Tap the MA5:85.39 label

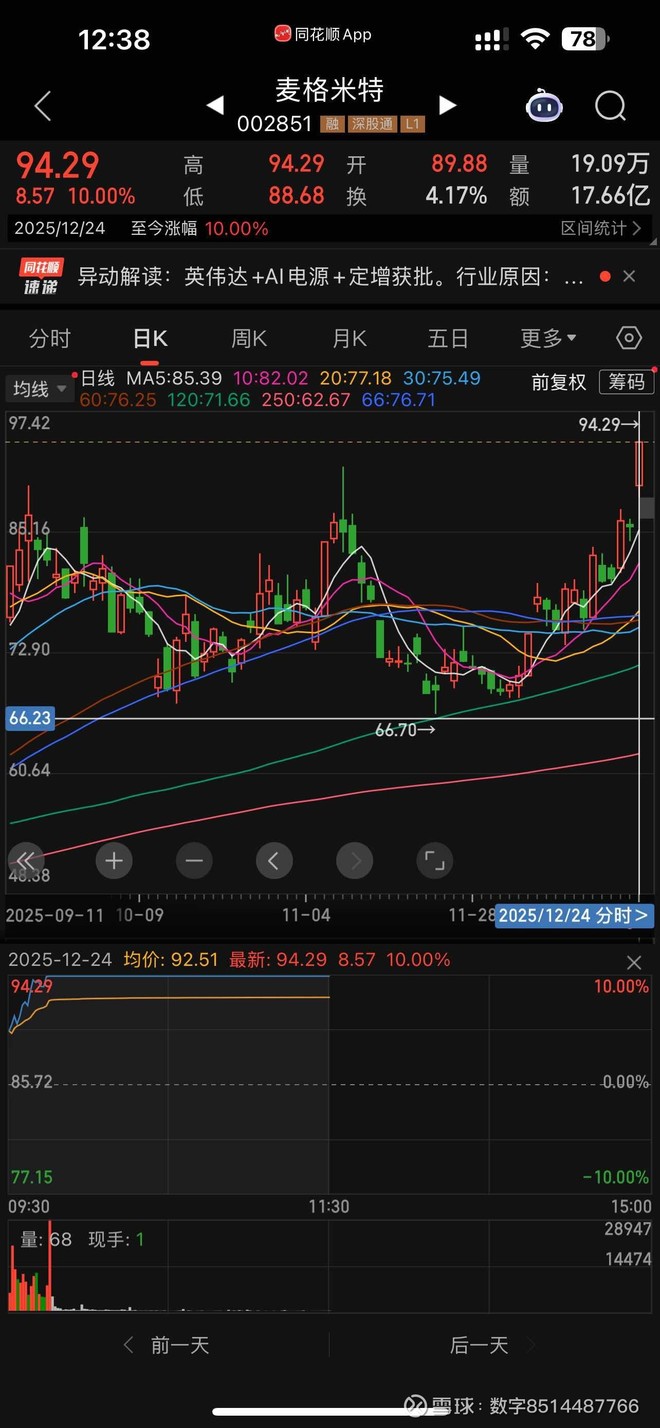[x=174, y=378]
